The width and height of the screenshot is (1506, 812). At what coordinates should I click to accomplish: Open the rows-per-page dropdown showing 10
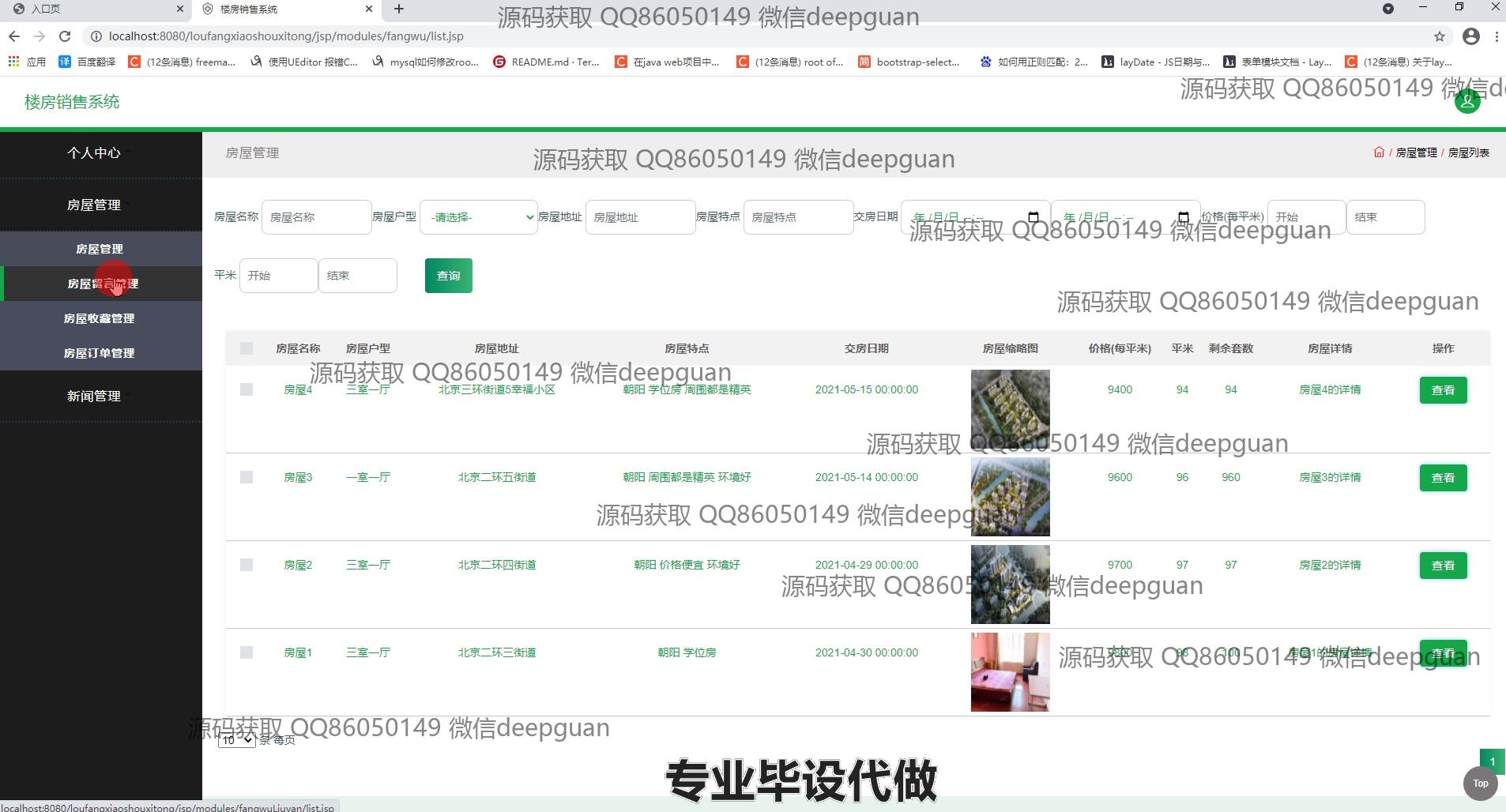(236, 740)
